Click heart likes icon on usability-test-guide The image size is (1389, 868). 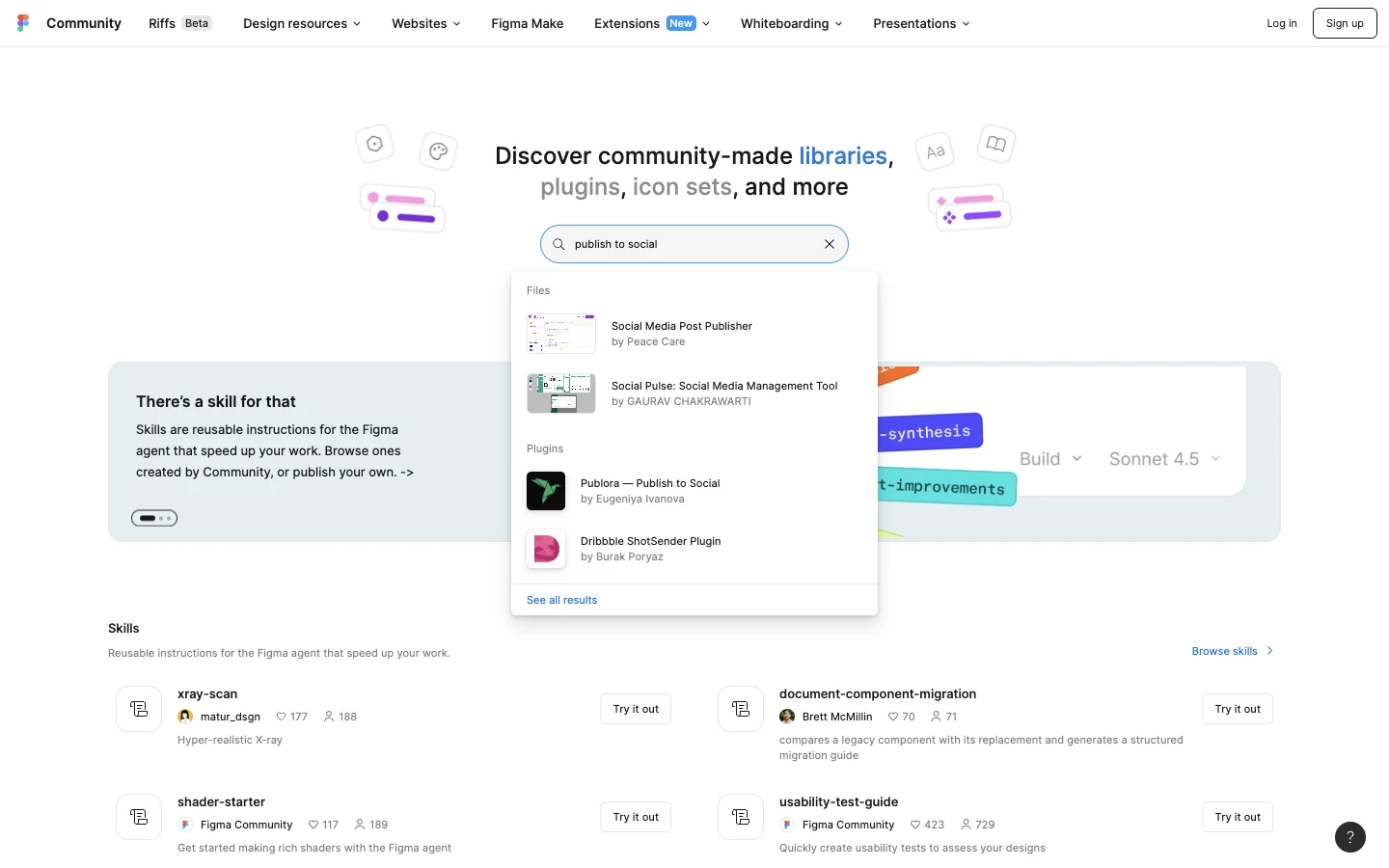[915, 825]
